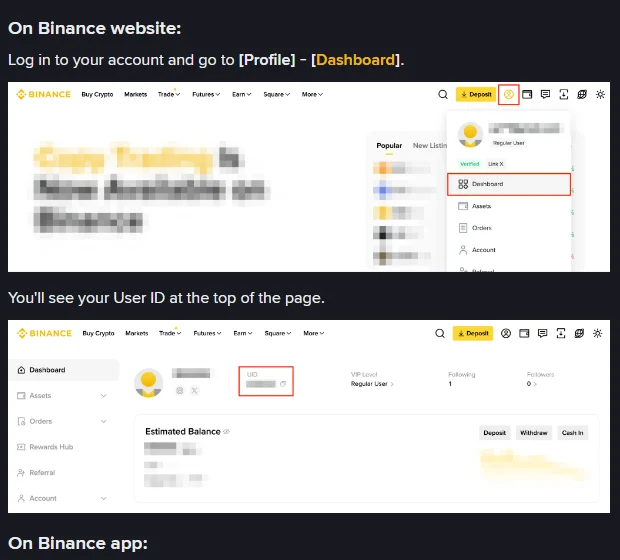Click Markets in dashboard screenshot nav
This screenshot has width=620, height=560.
(137, 333)
